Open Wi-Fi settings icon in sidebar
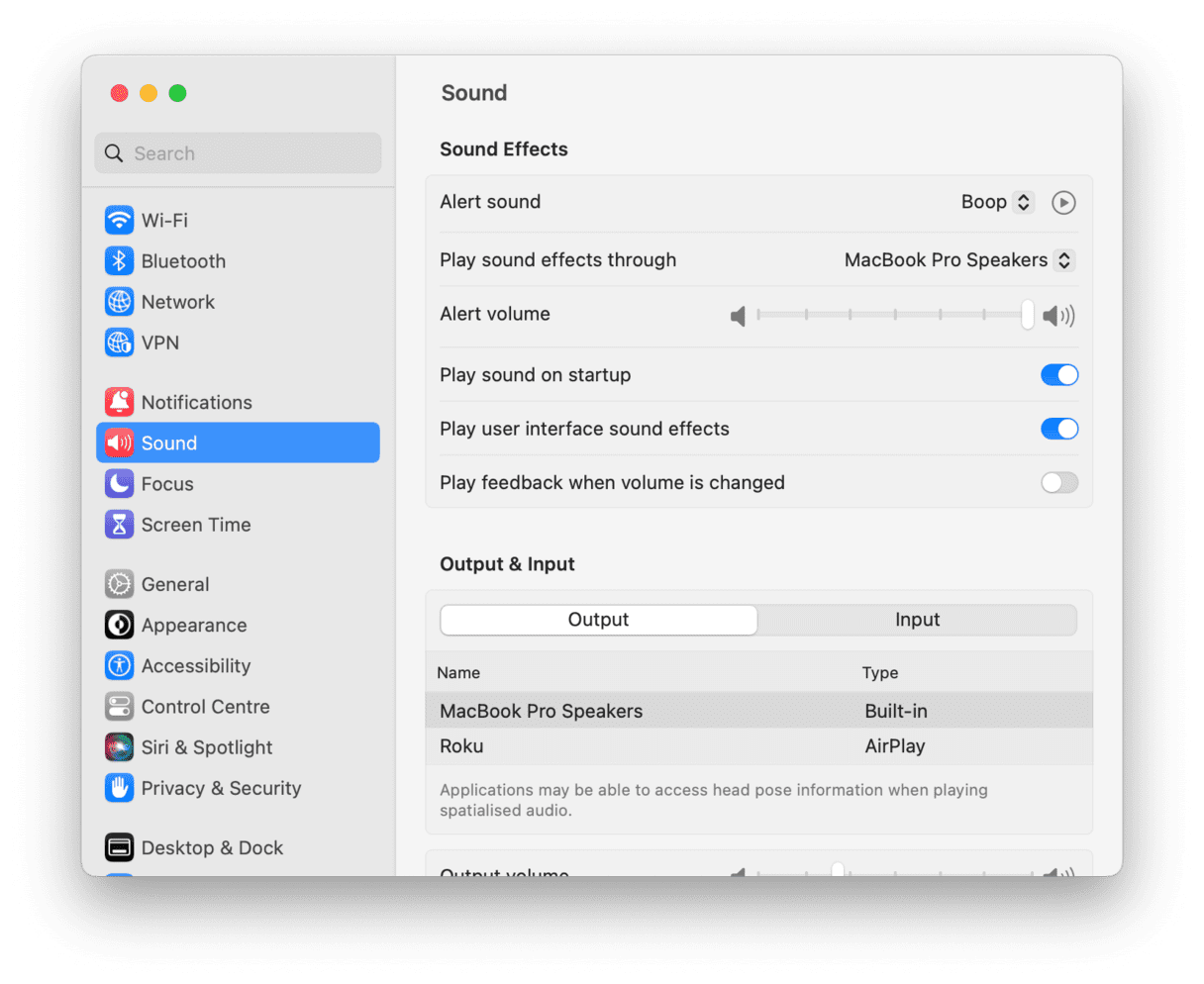 point(119,220)
